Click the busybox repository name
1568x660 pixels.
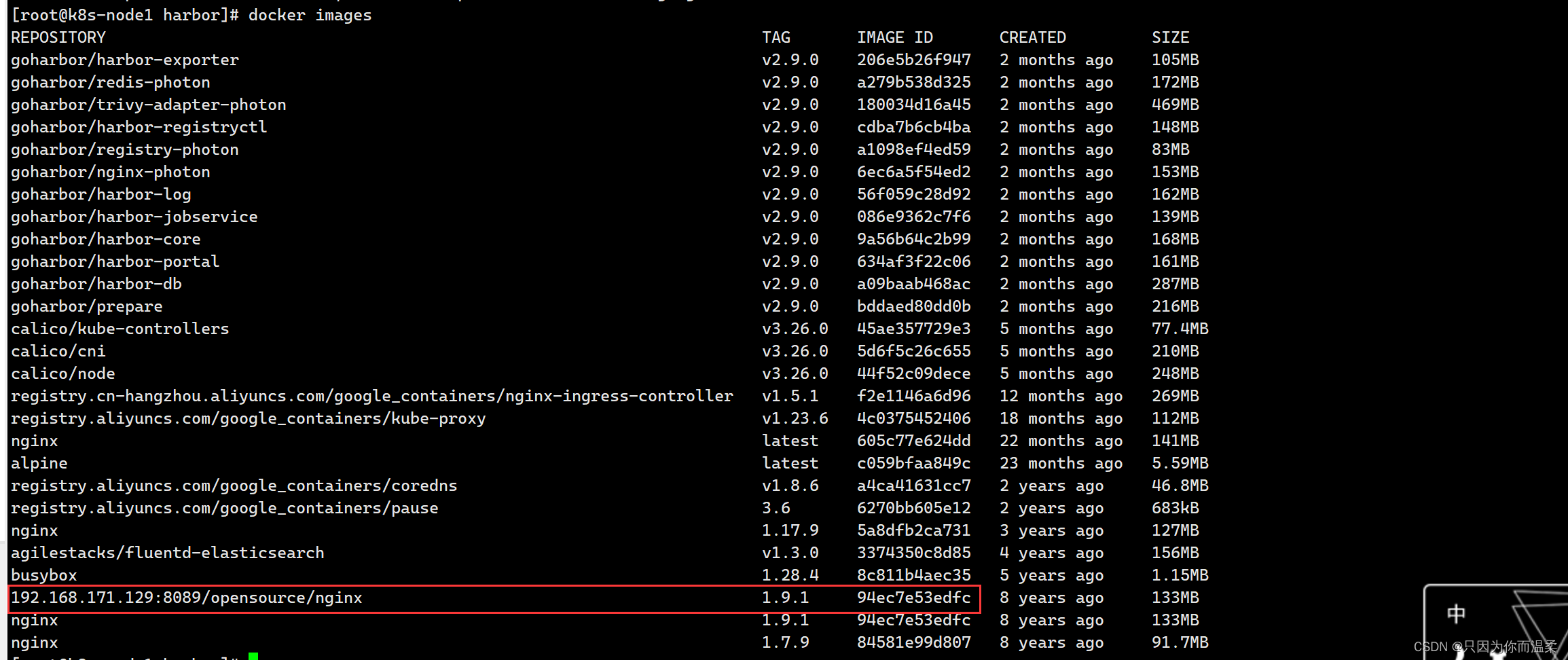pyautogui.click(x=44, y=575)
